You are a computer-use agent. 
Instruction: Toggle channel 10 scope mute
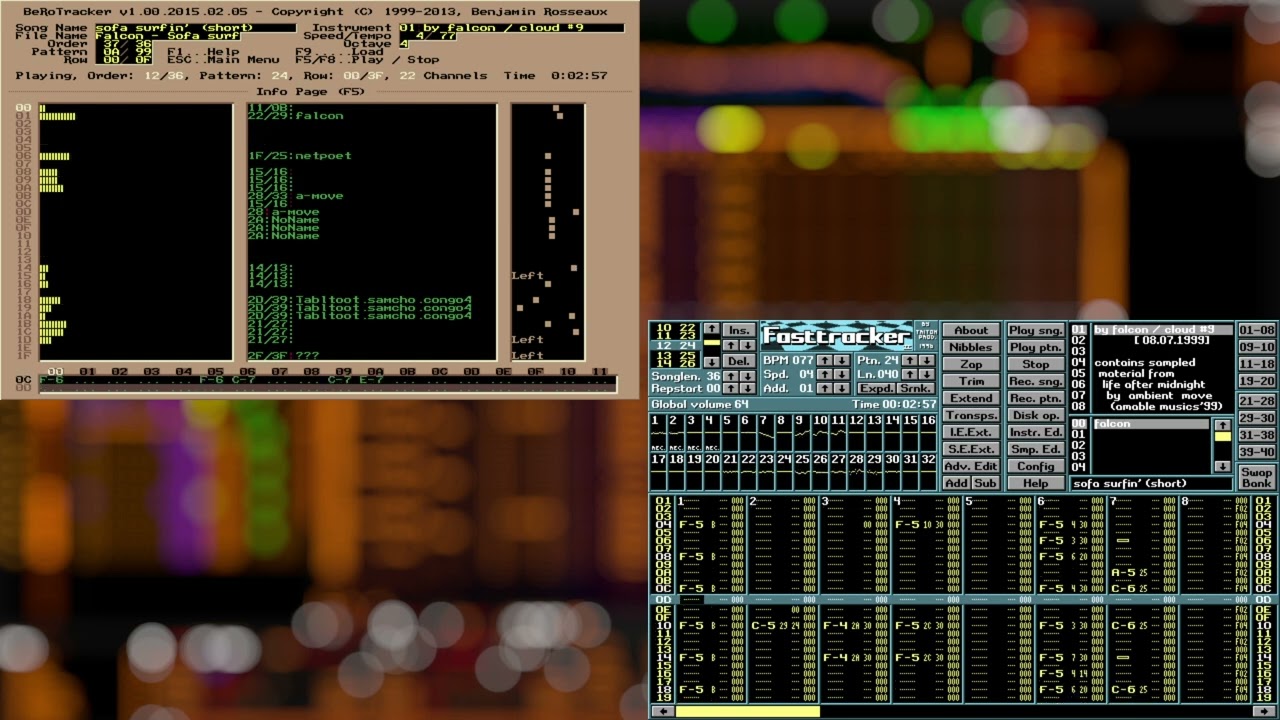820,433
